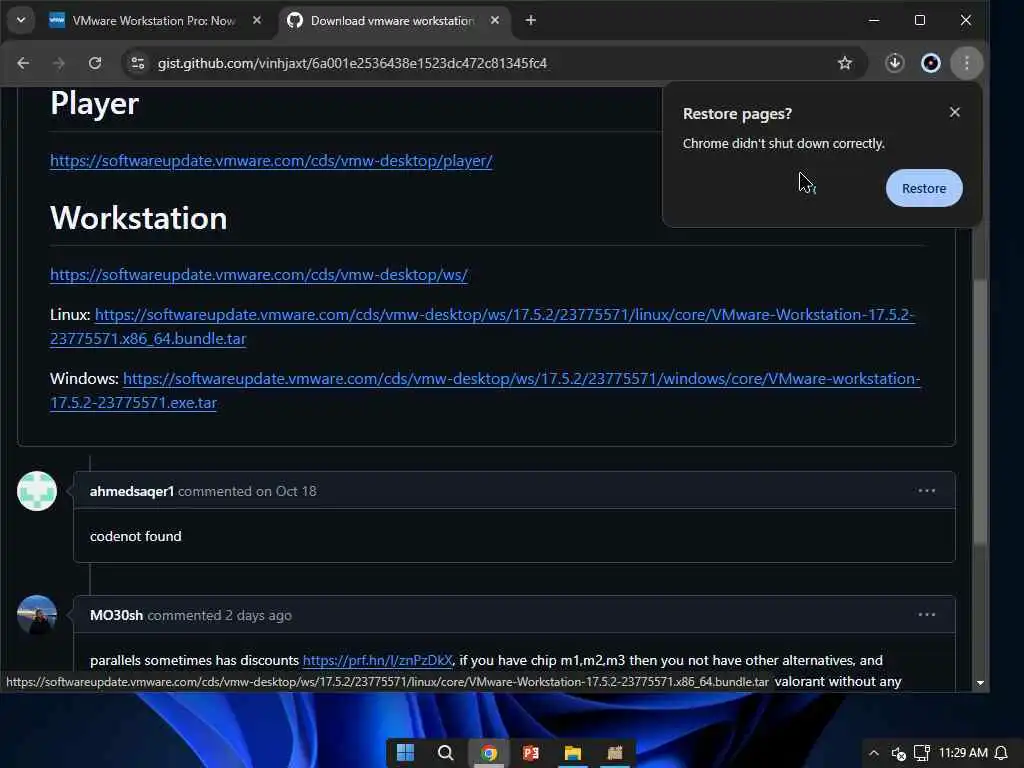Screen dimensions: 1024x768
Task: Focus the address bar URL
Action: tap(352, 63)
